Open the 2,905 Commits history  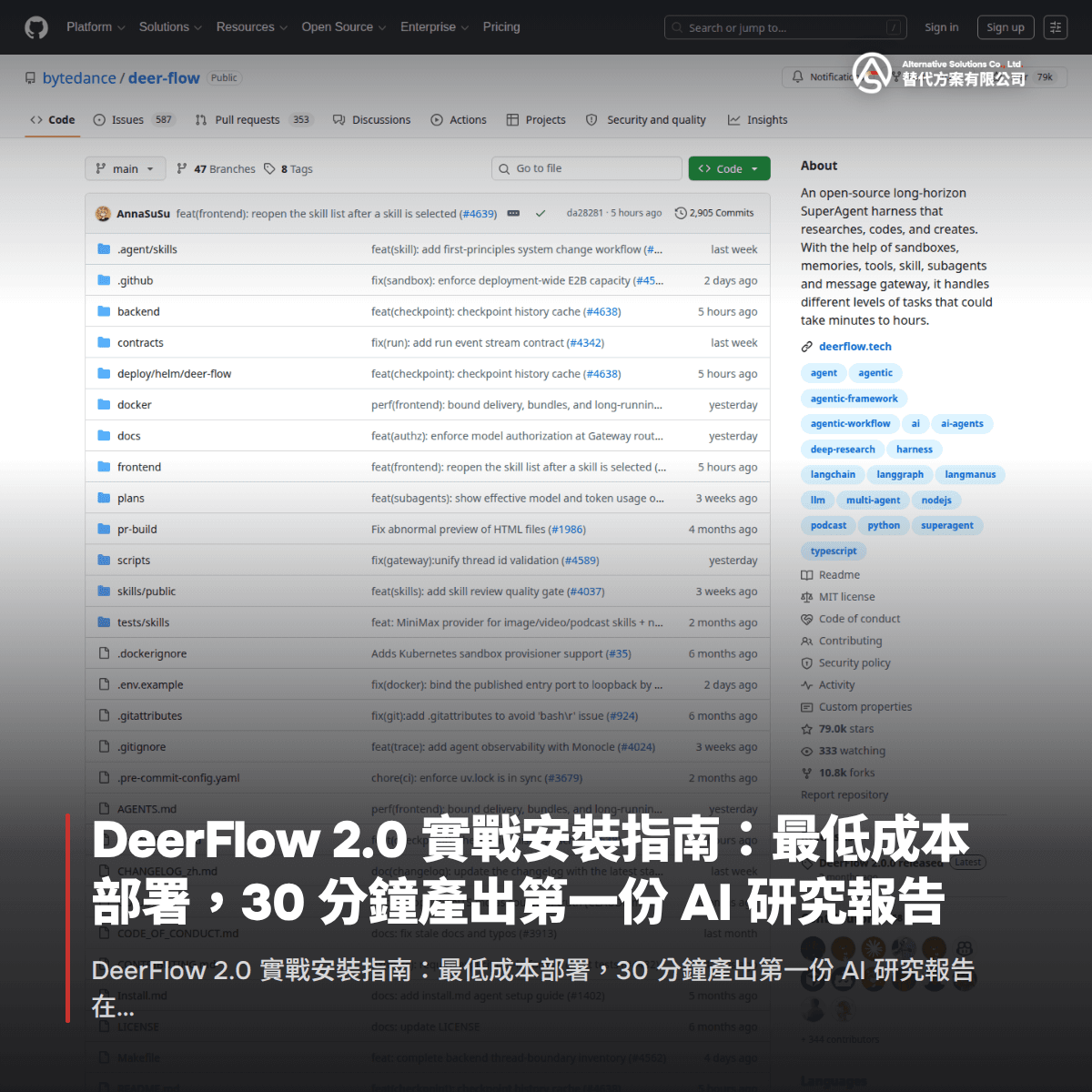coord(714,213)
